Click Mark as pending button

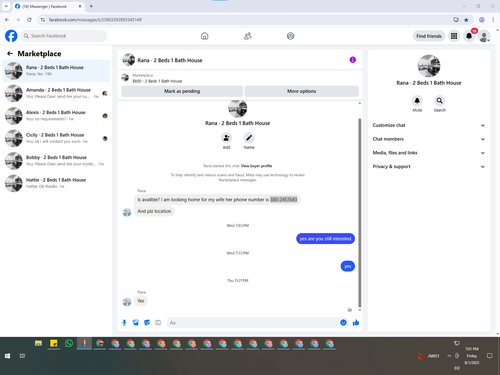pos(182,91)
